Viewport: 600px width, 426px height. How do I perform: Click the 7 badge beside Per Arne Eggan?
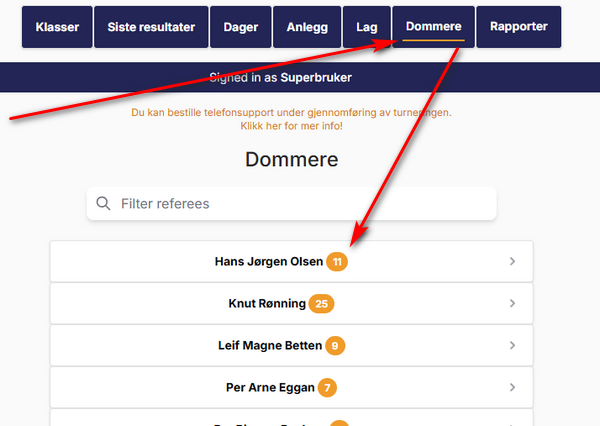(x=327, y=388)
